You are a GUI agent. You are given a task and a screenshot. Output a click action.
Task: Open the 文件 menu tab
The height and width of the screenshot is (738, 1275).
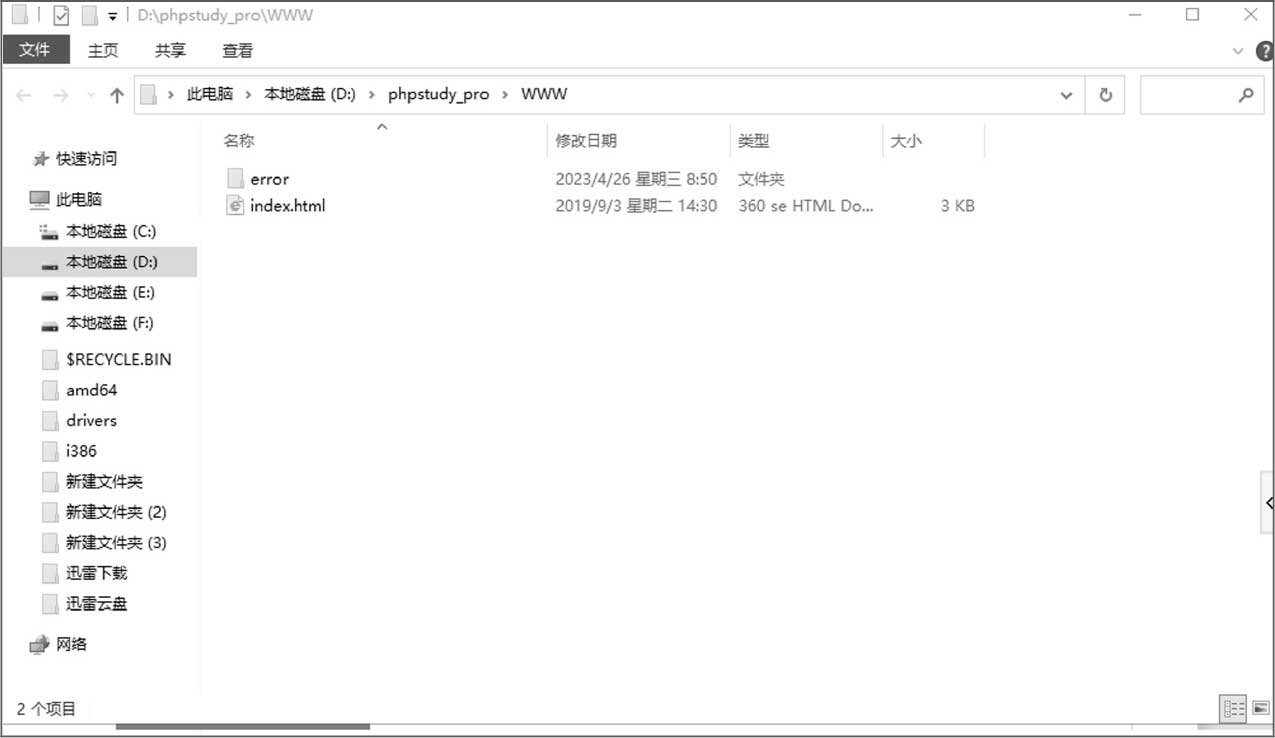pos(35,50)
